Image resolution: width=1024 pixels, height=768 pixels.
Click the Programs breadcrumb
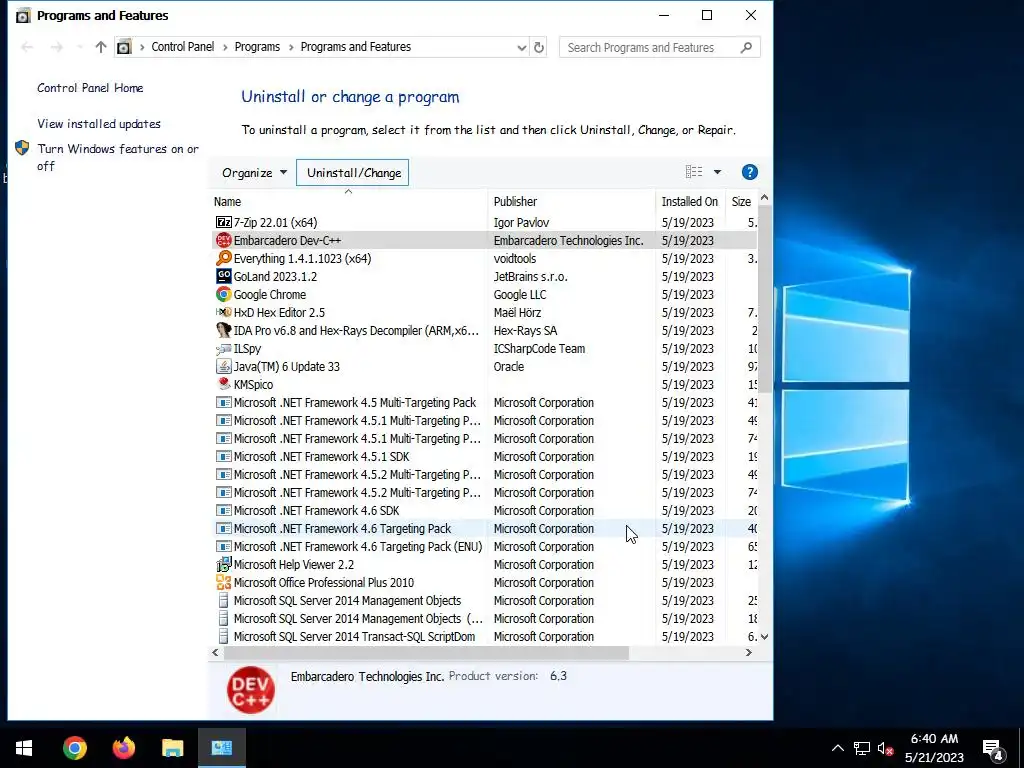tap(257, 47)
